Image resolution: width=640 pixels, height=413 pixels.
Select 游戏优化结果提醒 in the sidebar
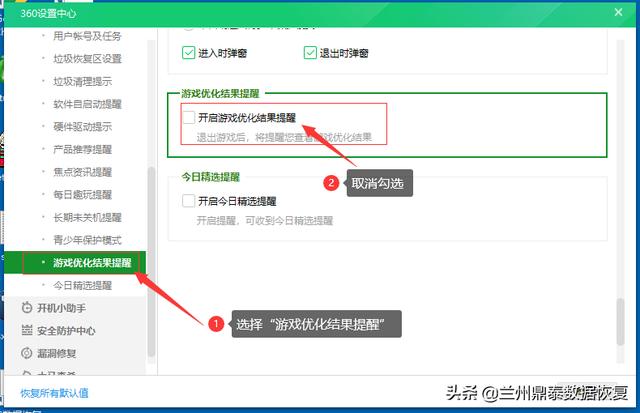point(91,263)
